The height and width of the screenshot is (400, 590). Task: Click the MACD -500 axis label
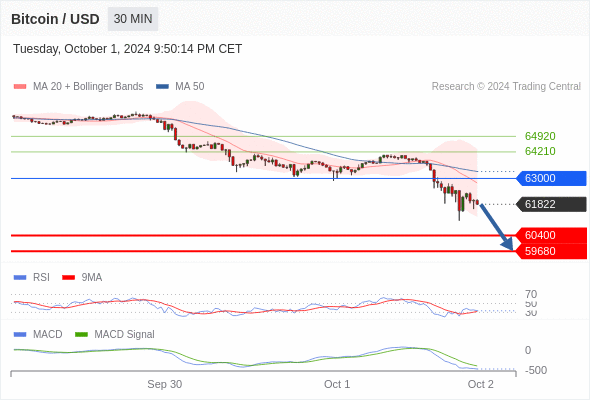tap(536, 370)
